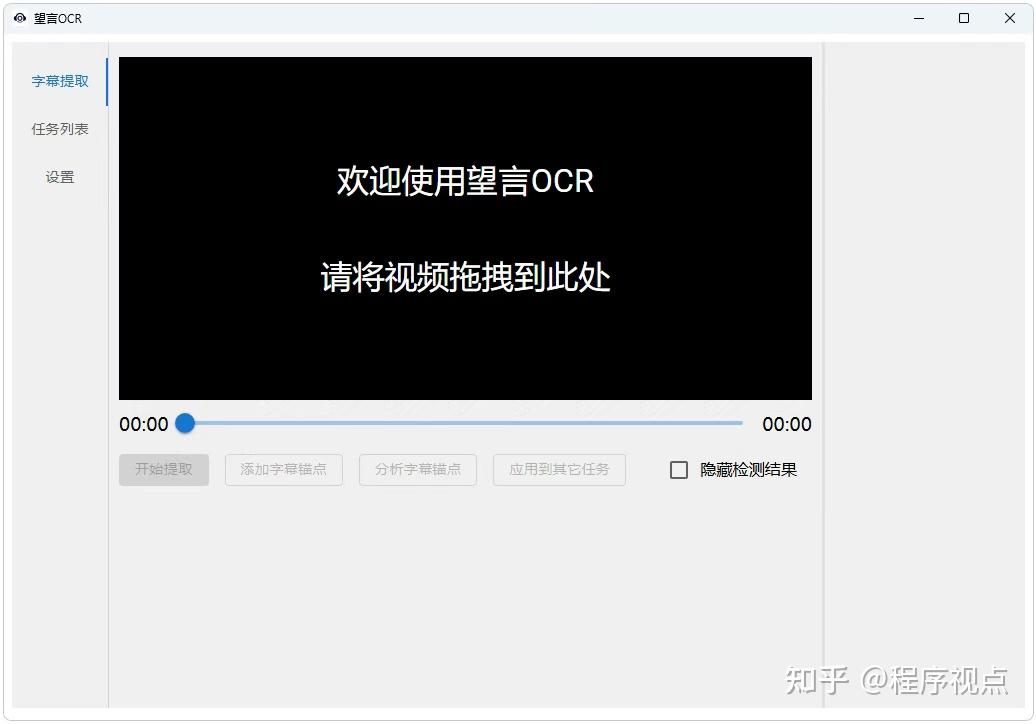Open the 设置 settings page
This screenshot has width=1036, height=724.
pyautogui.click(x=60, y=176)
